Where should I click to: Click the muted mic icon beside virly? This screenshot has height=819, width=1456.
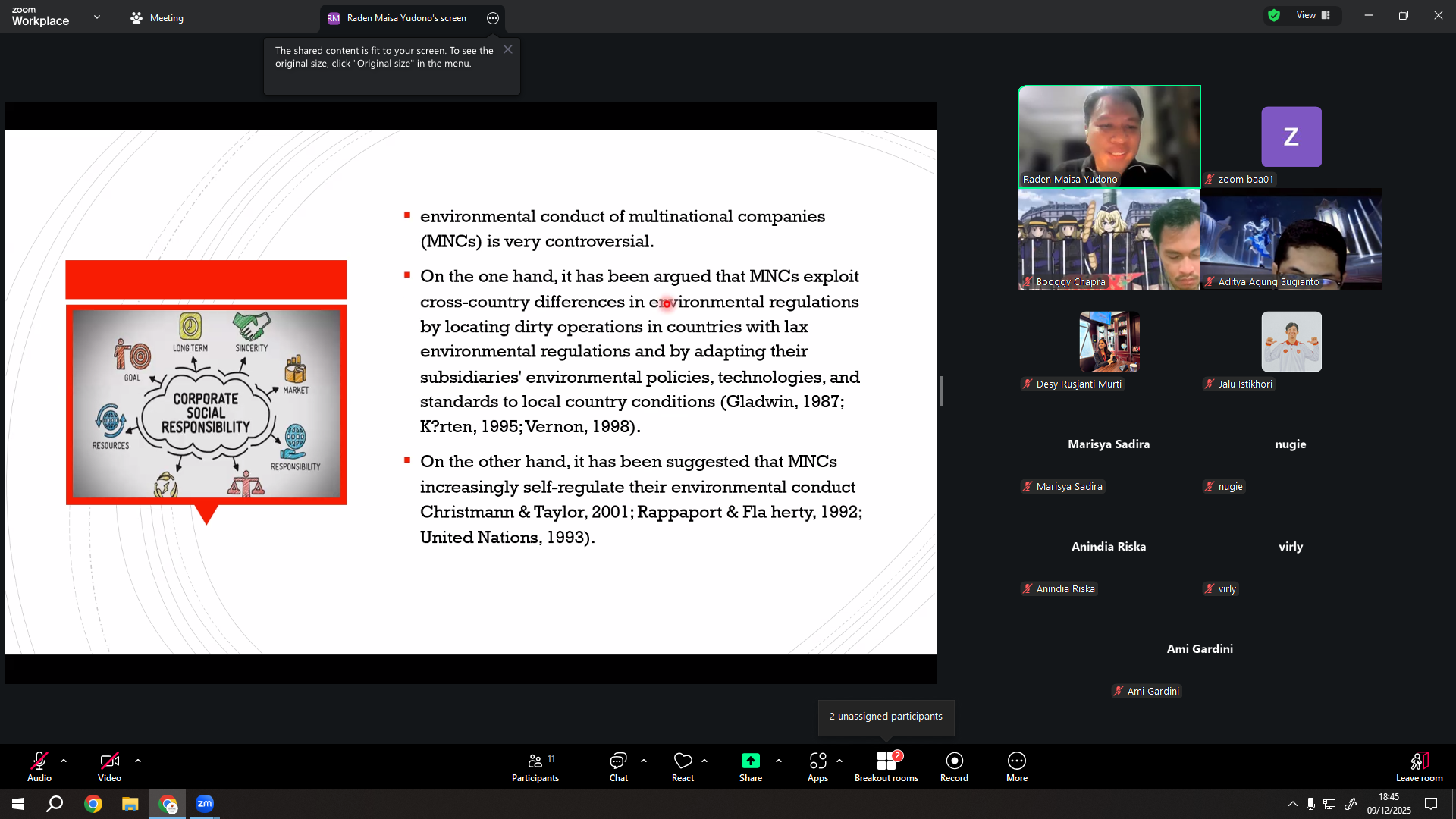1209,588
